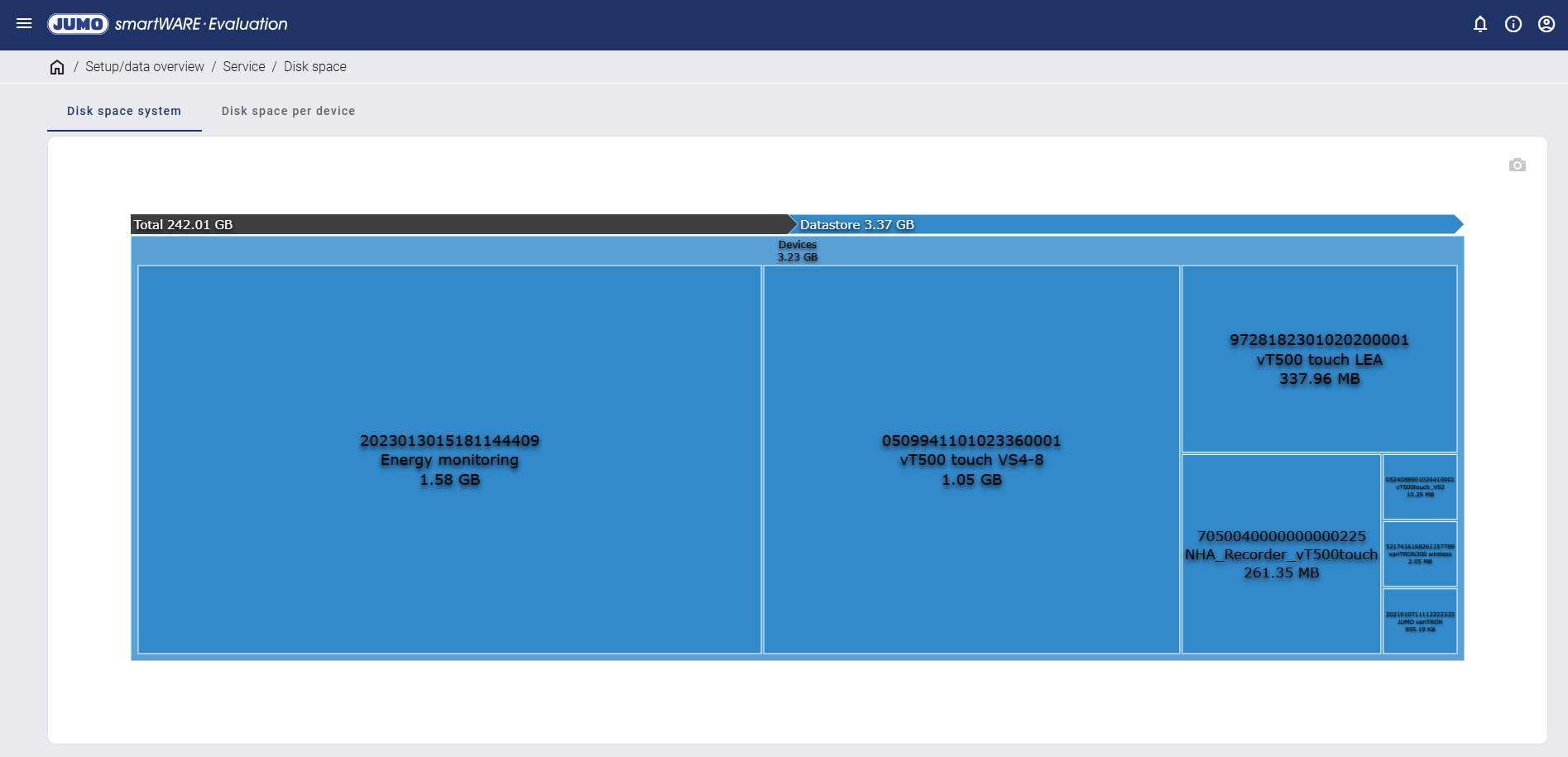The width and height of the screenshot is (1568, 757).
Task: Open the user account icon
Action: pyautogui.click(x=1546, y=24)
